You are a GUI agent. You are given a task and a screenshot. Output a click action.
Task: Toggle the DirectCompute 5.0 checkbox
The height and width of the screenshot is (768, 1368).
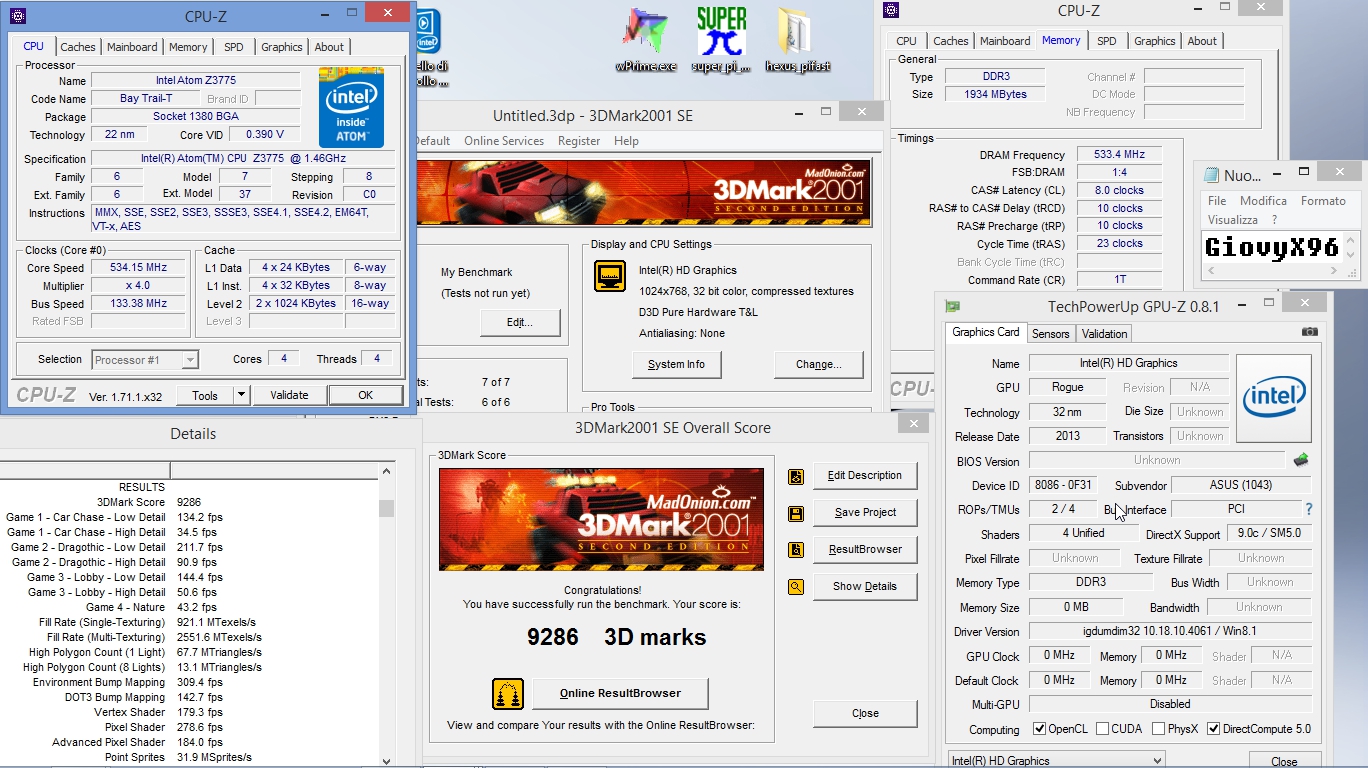coord(1214,729)
